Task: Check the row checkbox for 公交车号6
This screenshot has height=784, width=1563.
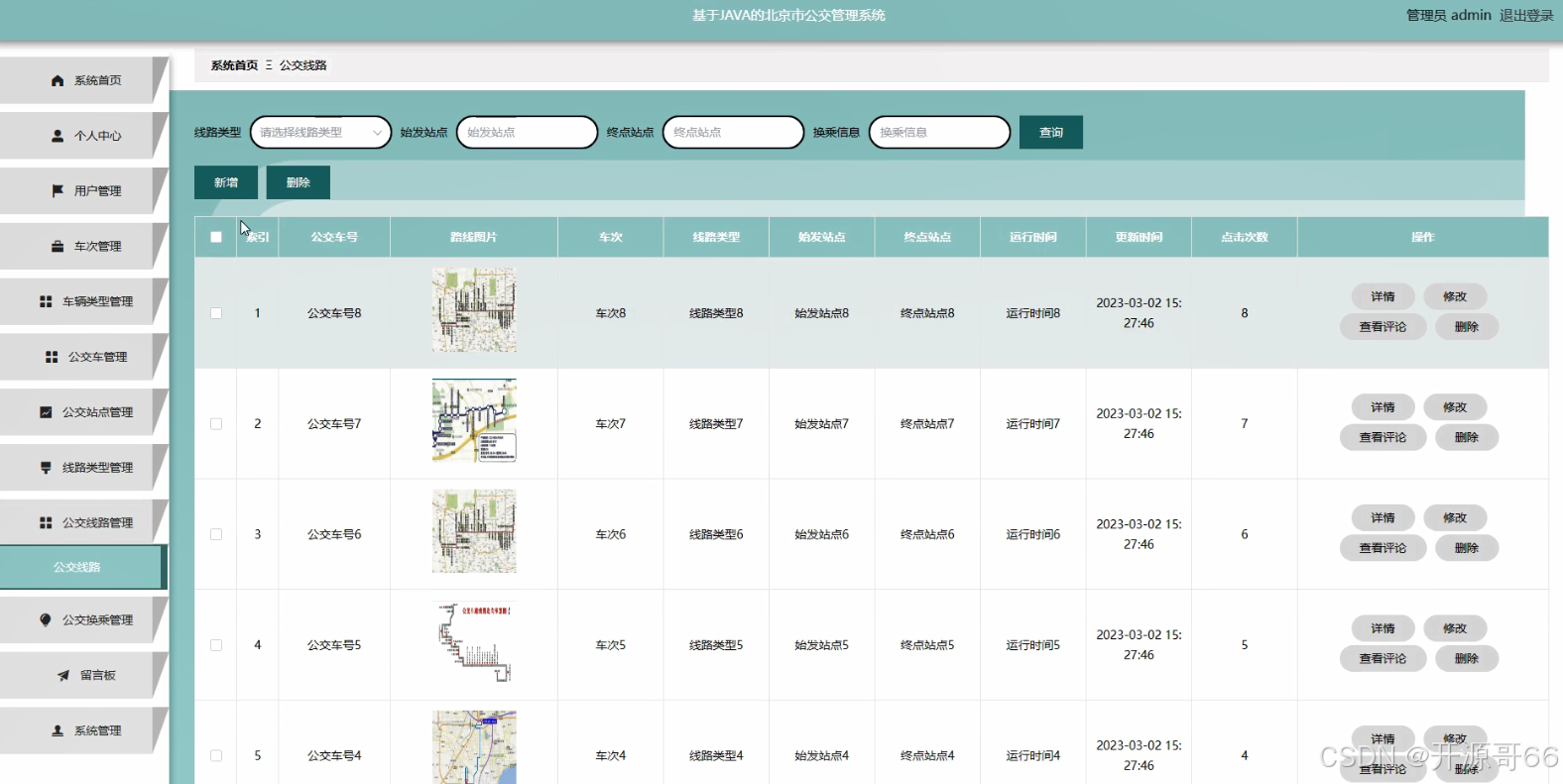Action: (216, 534)
